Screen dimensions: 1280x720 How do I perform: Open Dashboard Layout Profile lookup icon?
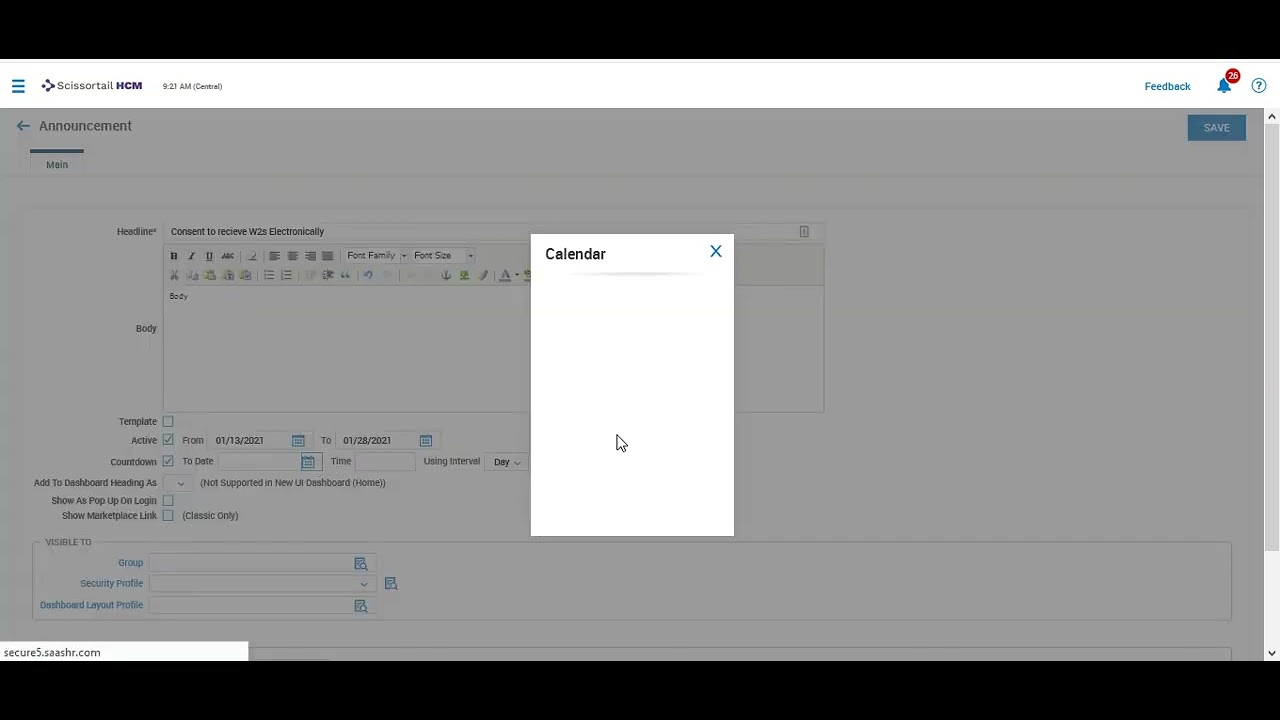(361, 606)
